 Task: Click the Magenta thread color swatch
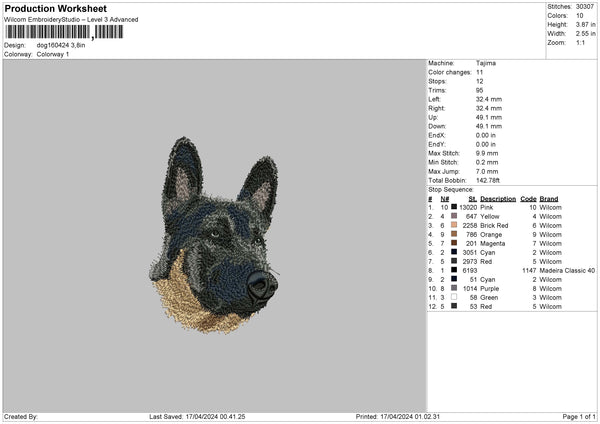point(453,243)
